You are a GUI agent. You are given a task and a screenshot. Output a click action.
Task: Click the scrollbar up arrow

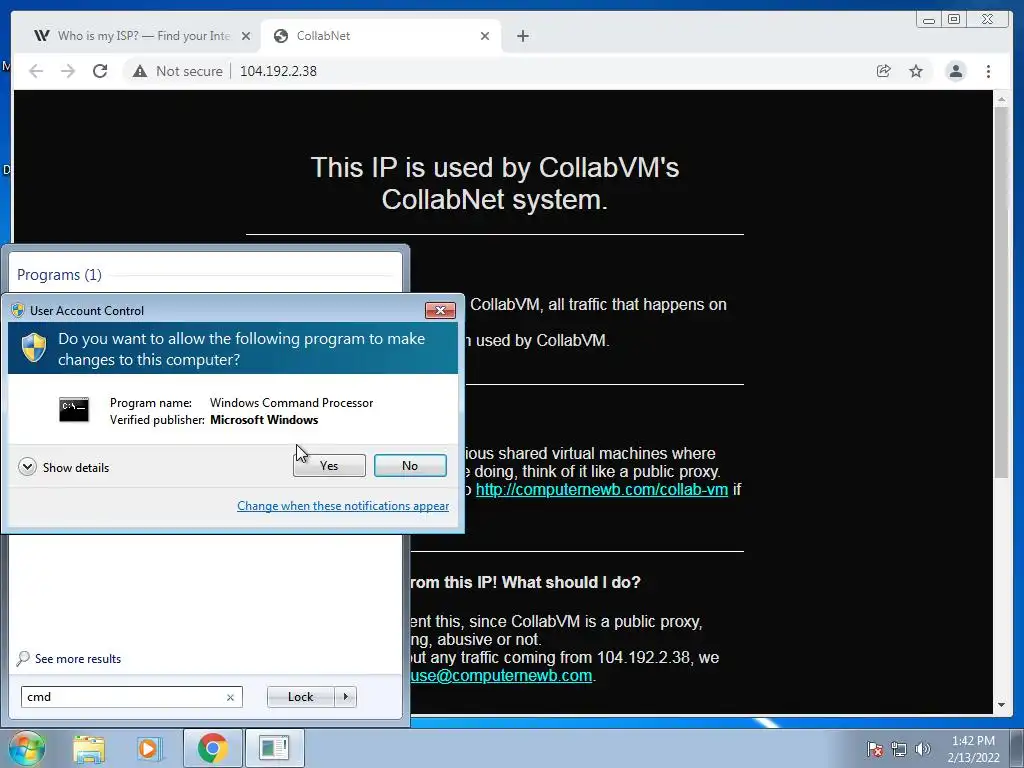1001,100
